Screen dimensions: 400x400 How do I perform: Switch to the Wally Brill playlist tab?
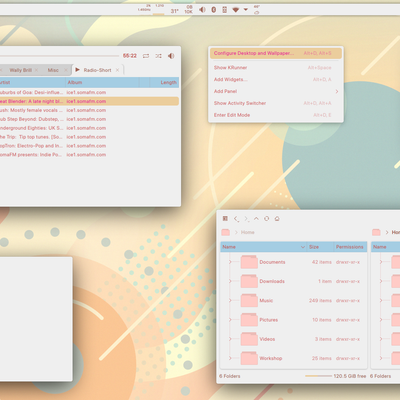pyautogui.click(x=20, y=70)
